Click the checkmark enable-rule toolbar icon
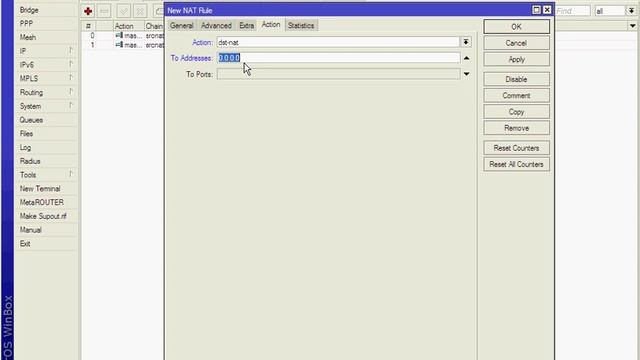The height and width of the screenshot is (360, 640). (x=124, y=11)
